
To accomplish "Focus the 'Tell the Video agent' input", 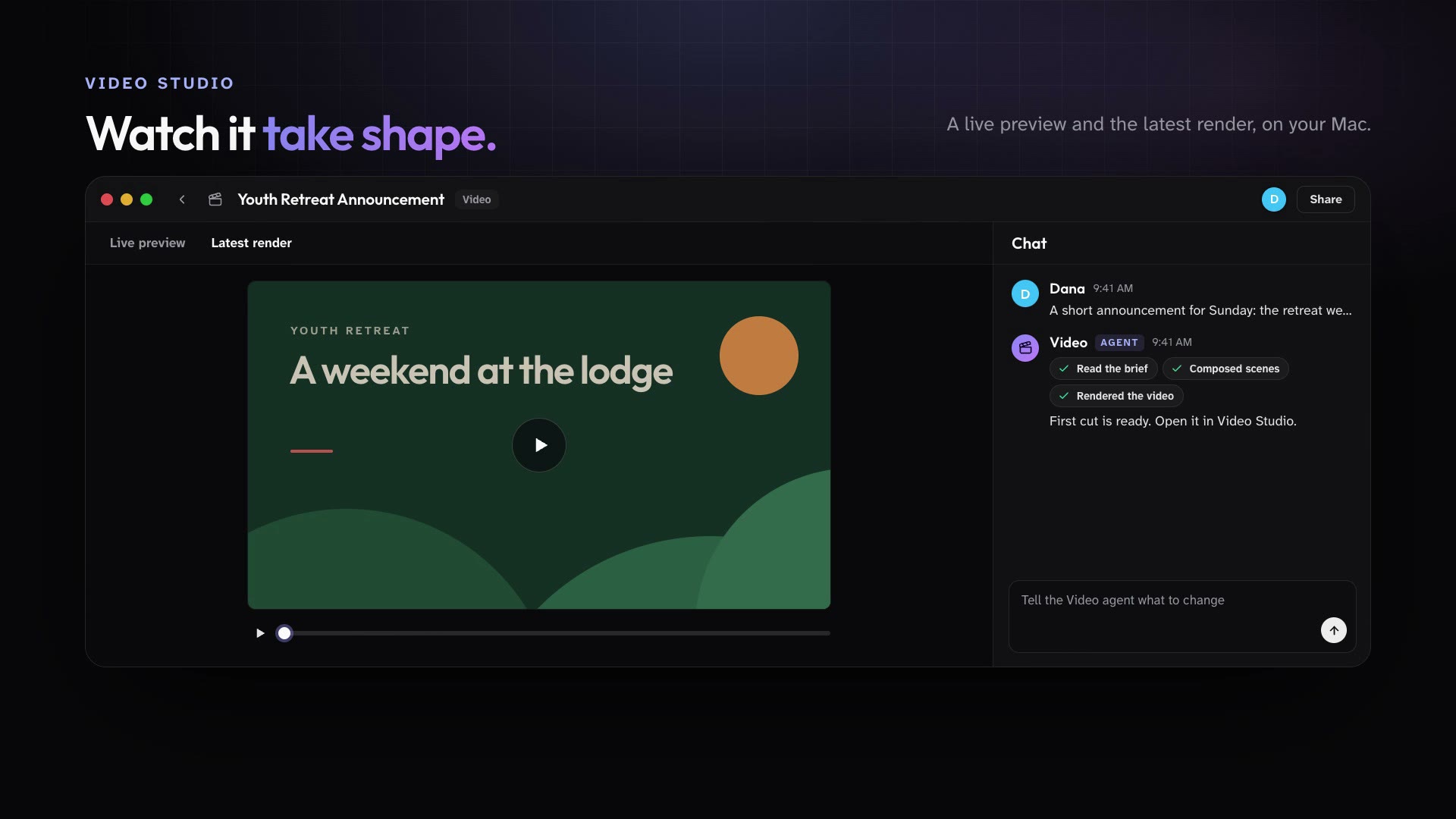I will (1182, 617).
